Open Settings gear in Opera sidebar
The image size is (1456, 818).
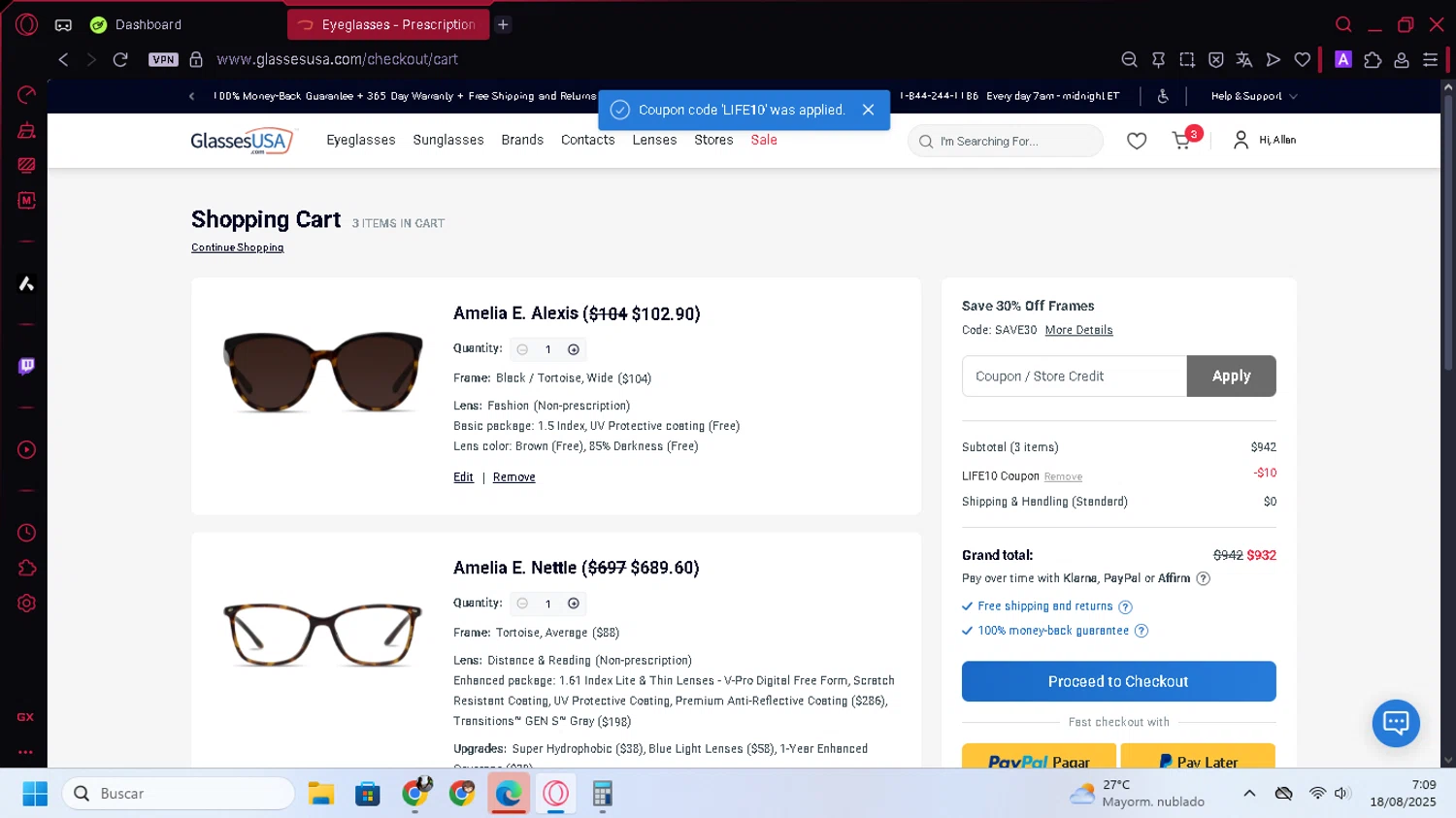point(26,604)
